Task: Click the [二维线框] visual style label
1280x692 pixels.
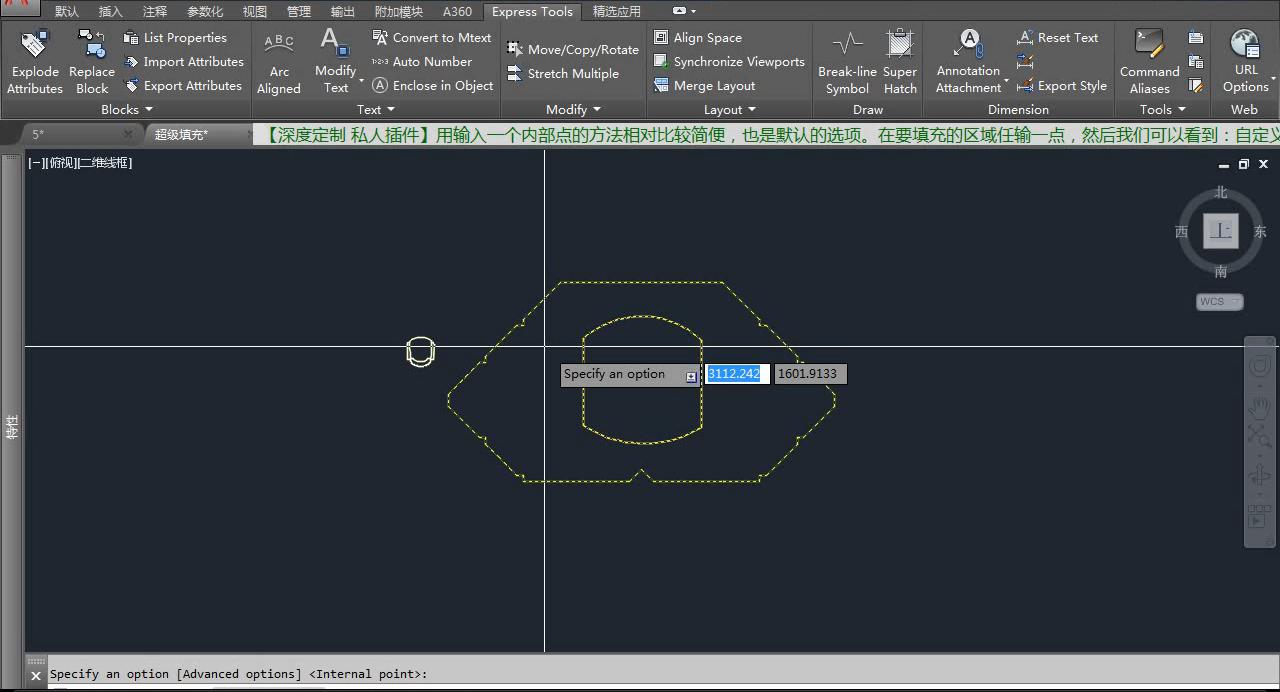Action: pos(104,163)
